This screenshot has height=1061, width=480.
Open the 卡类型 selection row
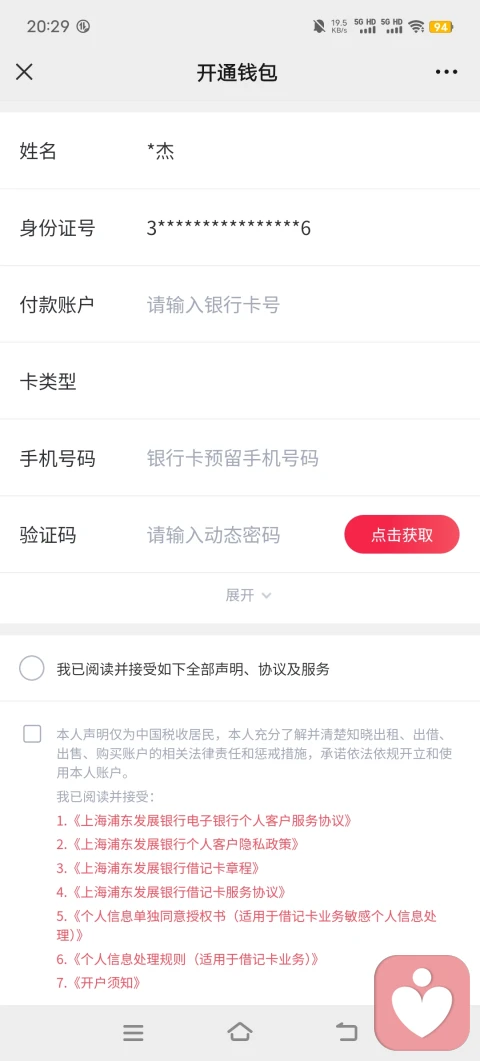(240, 382)
